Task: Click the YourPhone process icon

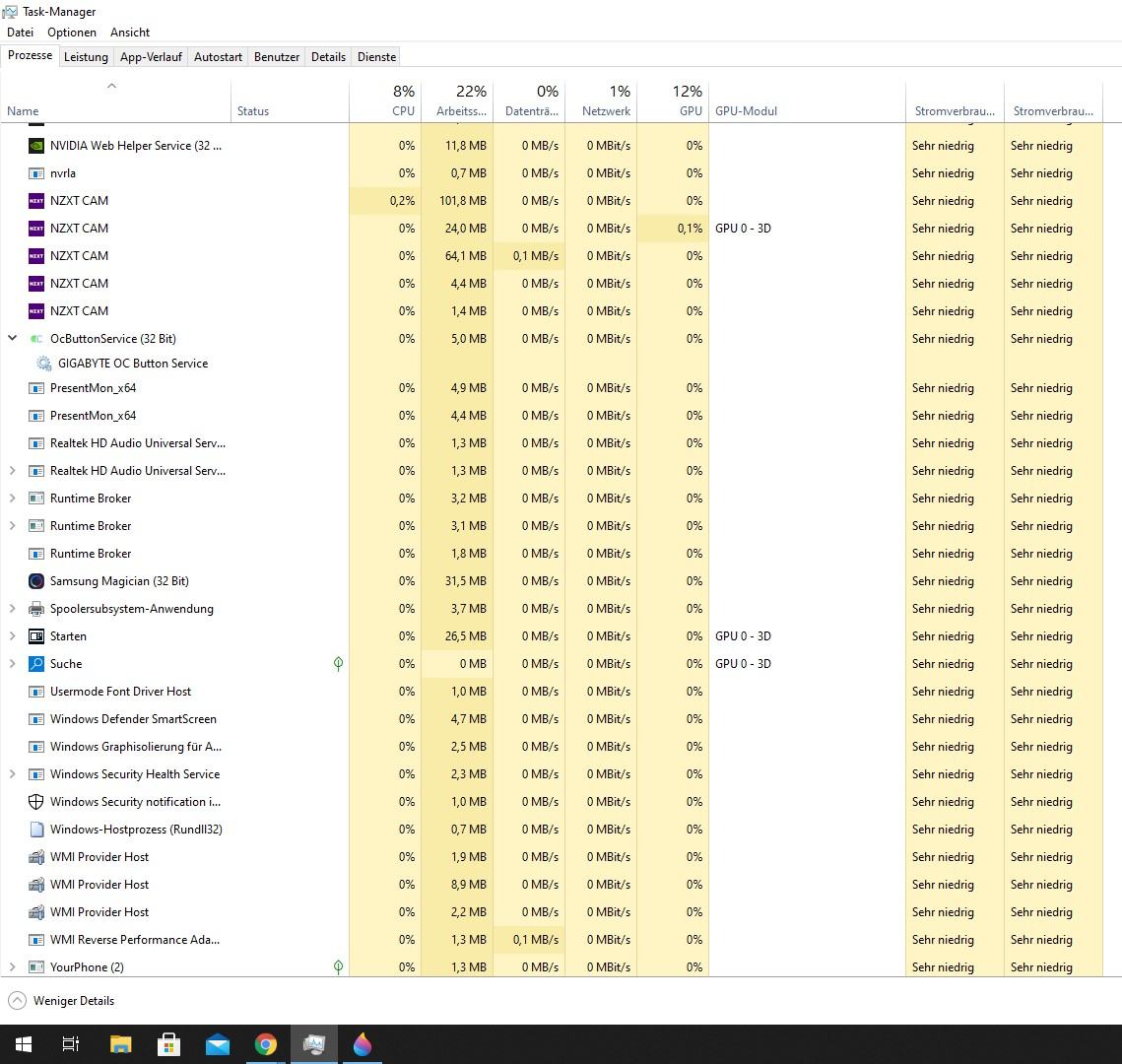Action: click(35, 967)
